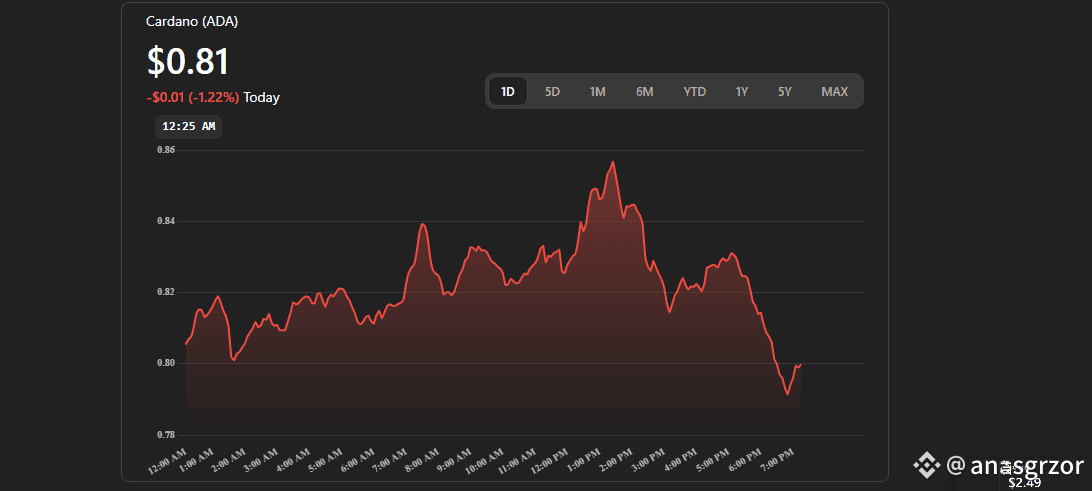The height and width of the screenshot is (491, 1092).
Task: Click the 12:00 AM x-axis label
Action: point(167,461)
